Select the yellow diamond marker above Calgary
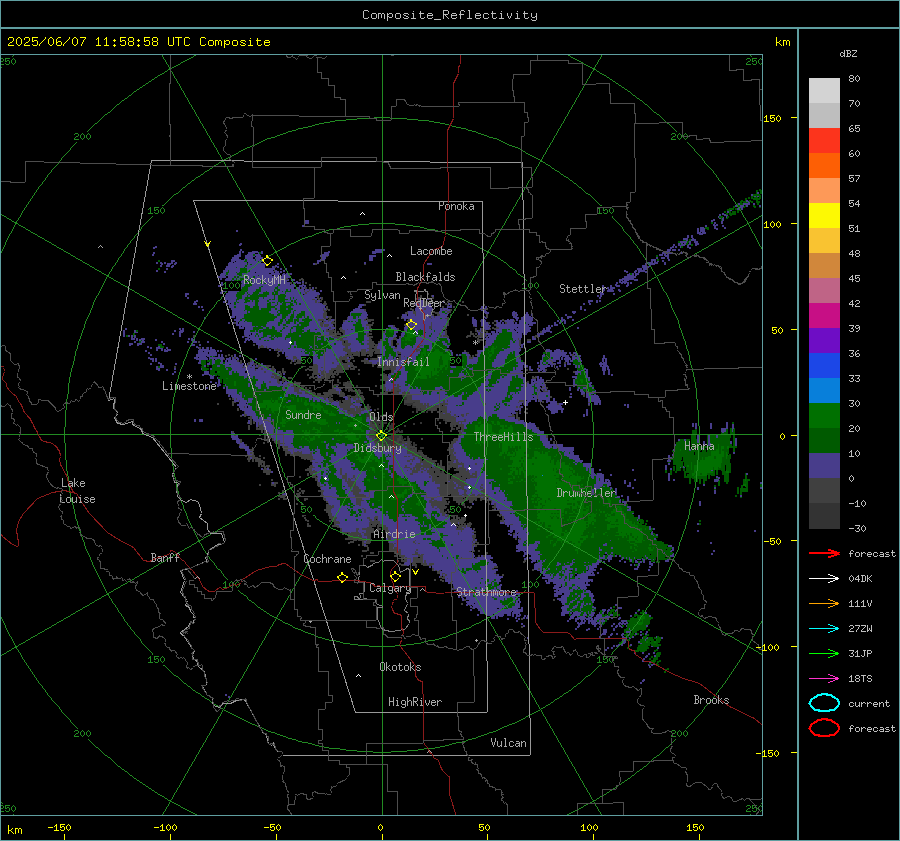The width and height of the screenshot is (900, 841). click(x=395, y=576)
